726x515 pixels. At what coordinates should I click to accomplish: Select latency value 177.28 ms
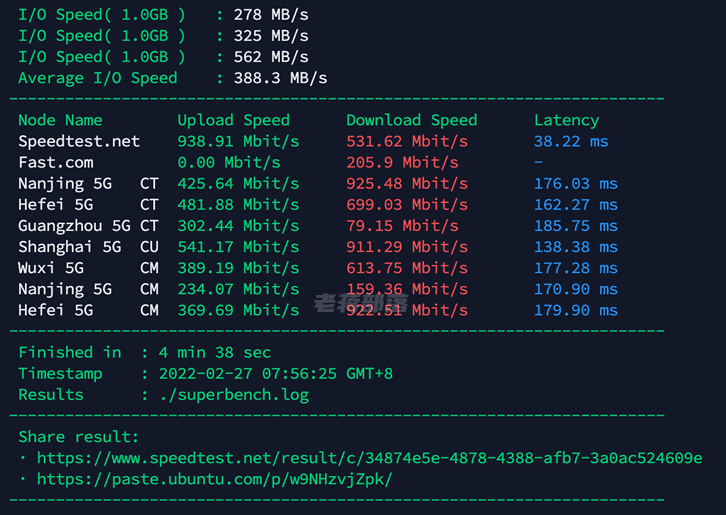[x=576, y=268]
